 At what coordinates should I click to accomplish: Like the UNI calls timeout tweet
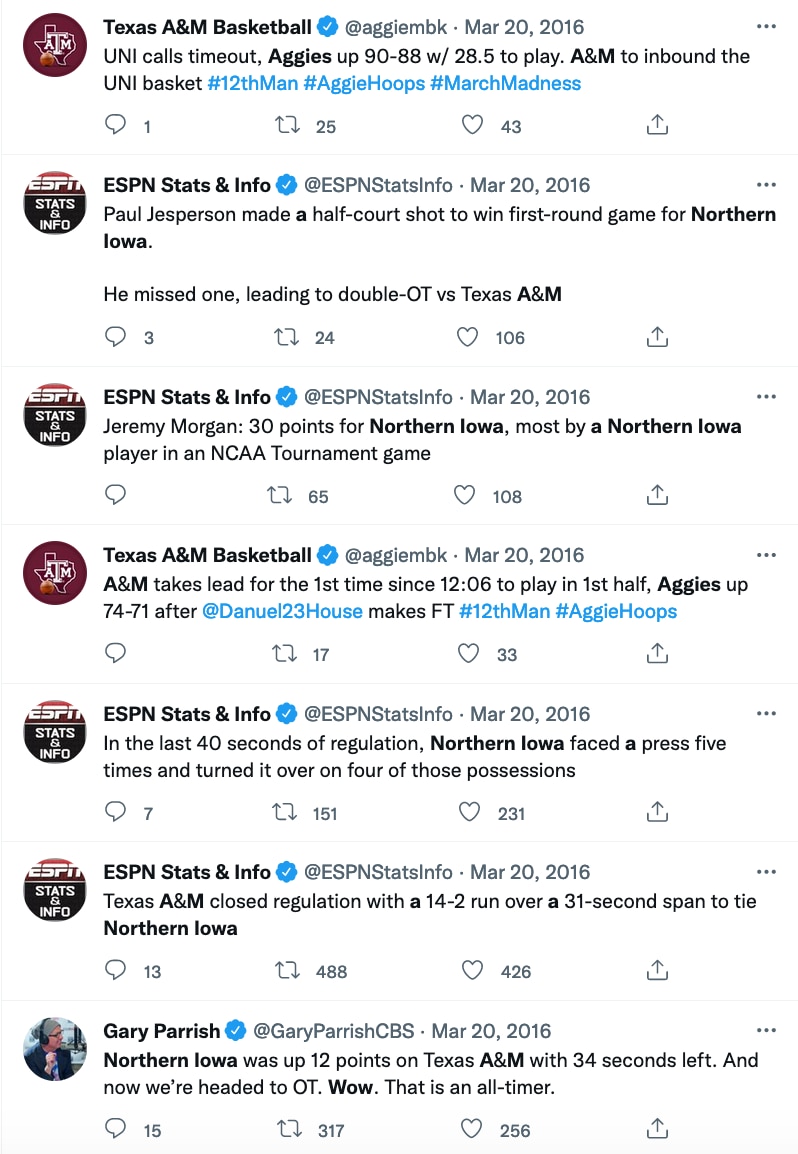pos(471,125)
